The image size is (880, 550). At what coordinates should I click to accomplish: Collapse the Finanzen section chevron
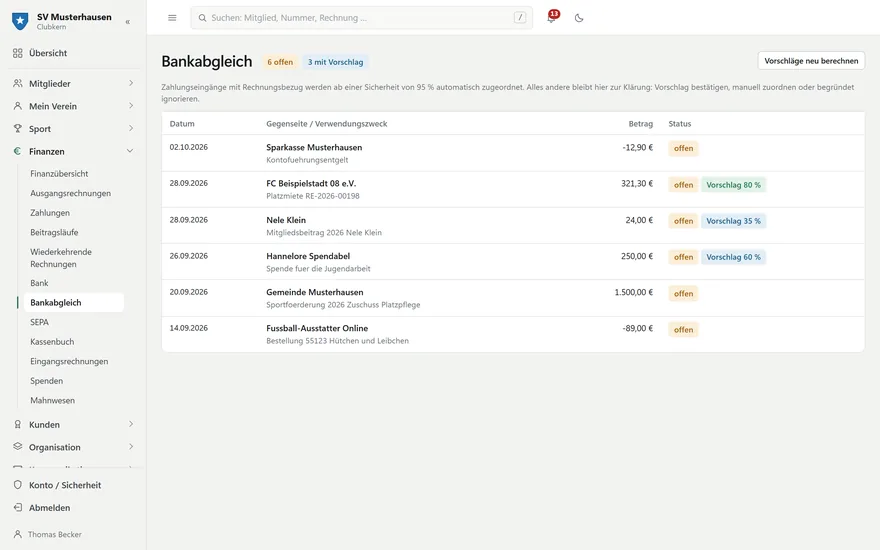(x=130, y=151)
